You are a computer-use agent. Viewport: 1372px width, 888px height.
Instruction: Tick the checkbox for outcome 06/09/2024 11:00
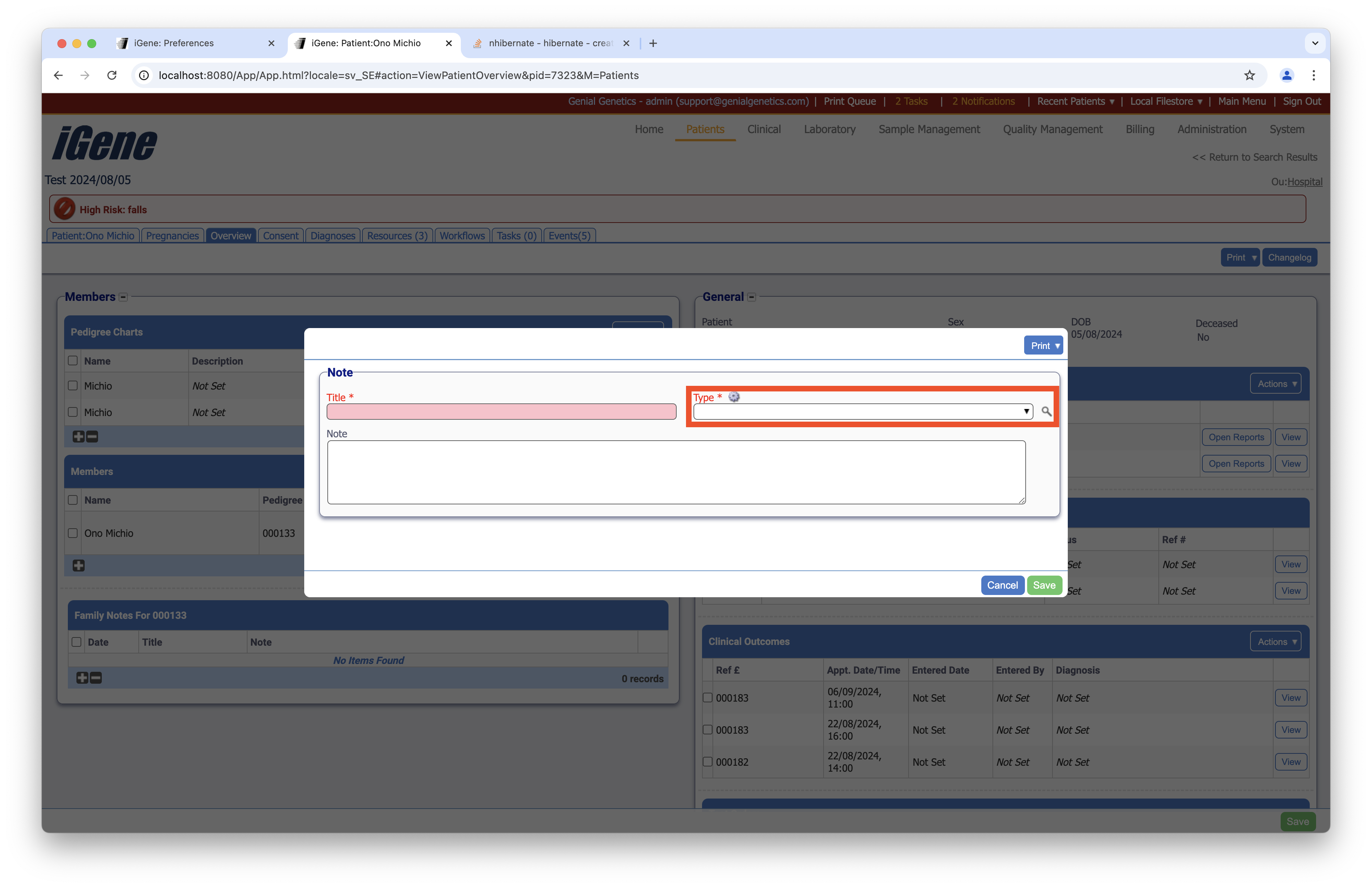tap(707, 697)
